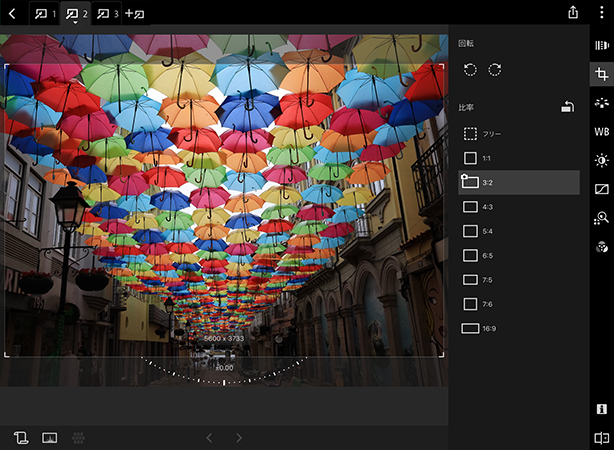This screenshot has width=614, height=450.
Task: Open the color palette adjustment tool
Action: point(601,246)
